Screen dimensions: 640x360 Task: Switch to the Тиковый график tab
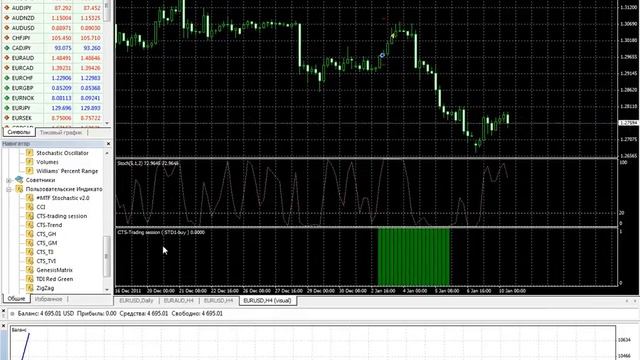[61, 133]
